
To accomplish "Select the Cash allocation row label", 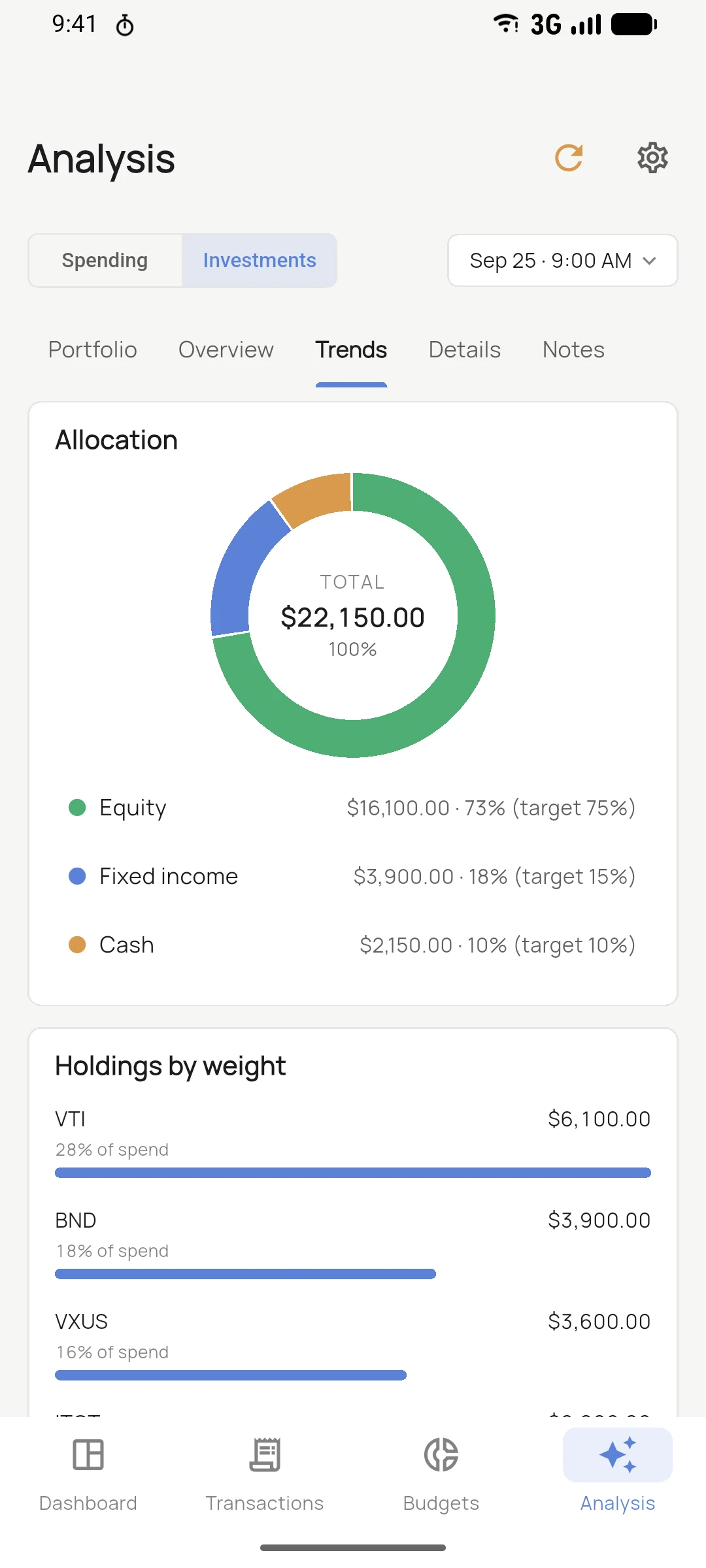I will point(127,945).
